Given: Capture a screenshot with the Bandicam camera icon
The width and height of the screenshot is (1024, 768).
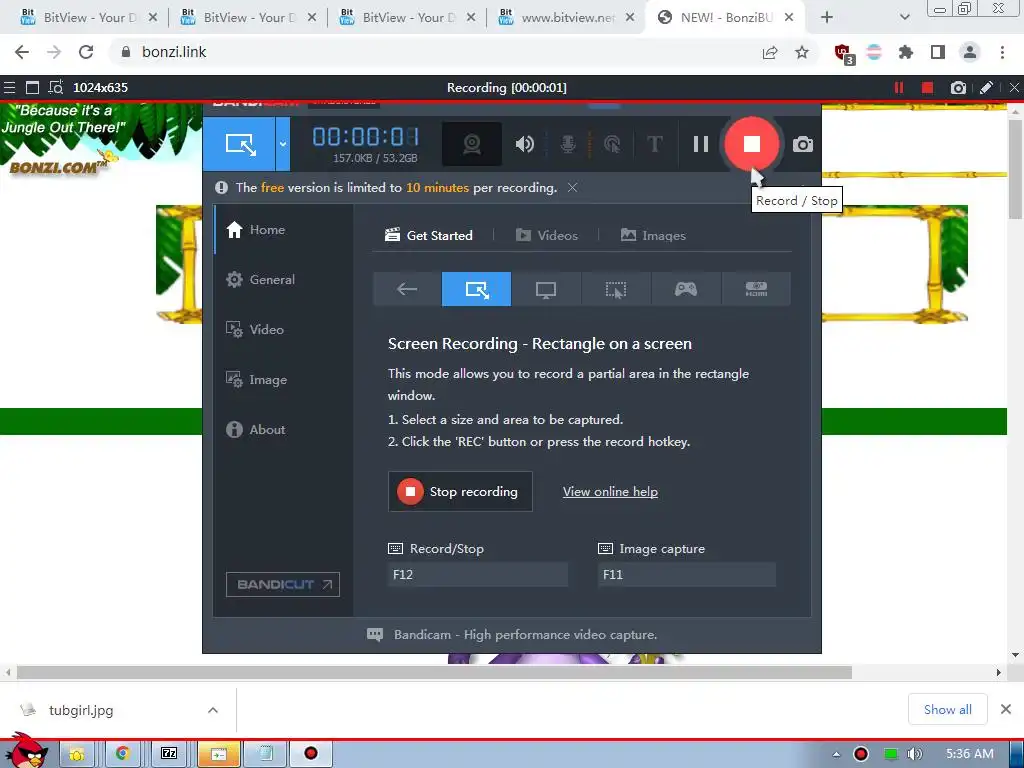Looking at the screenshot, I should [803, 144].
